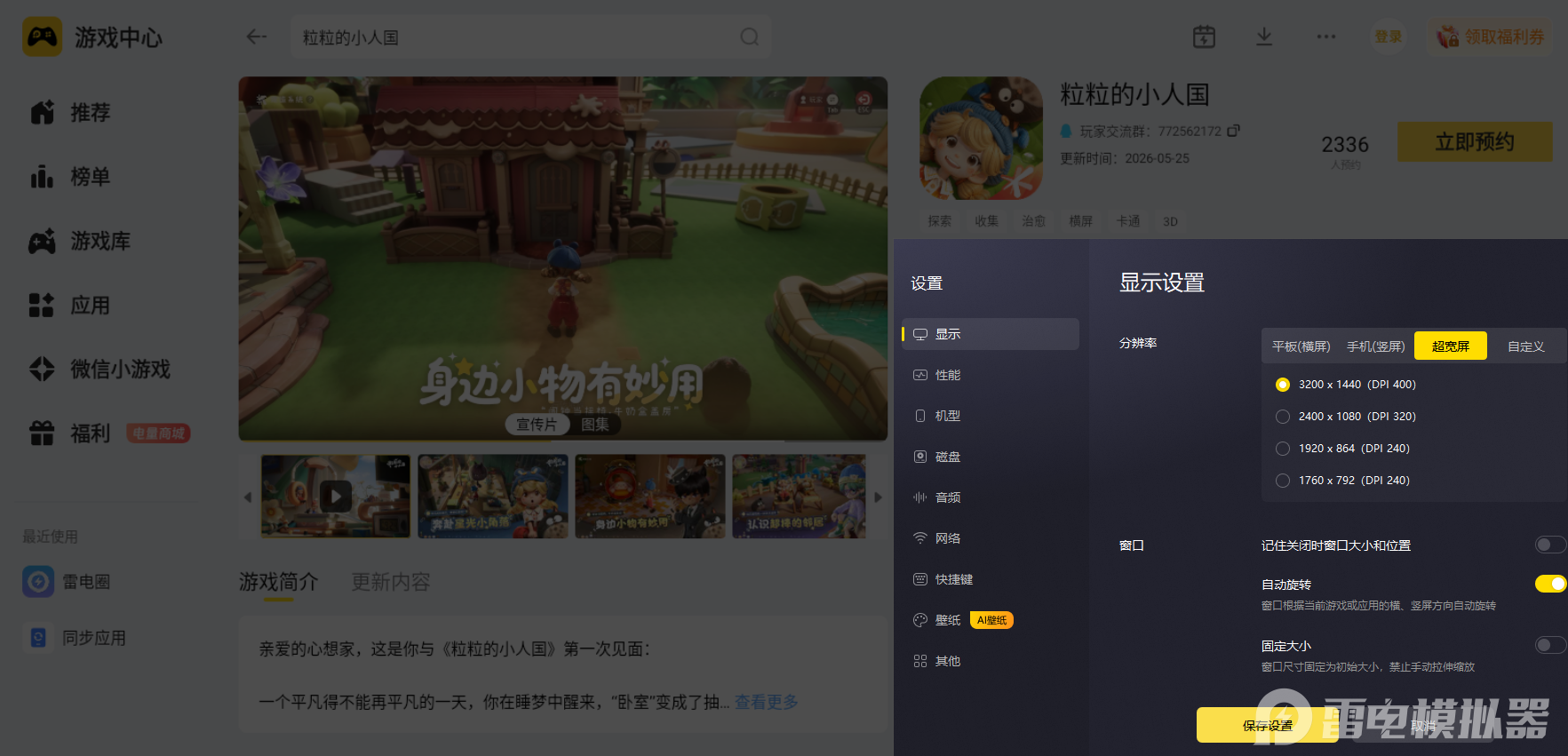Image resolution: width=1568 pixels, height=756 pixels.
Task: Open the 榜单 rankings section
Action: point(71,177)
